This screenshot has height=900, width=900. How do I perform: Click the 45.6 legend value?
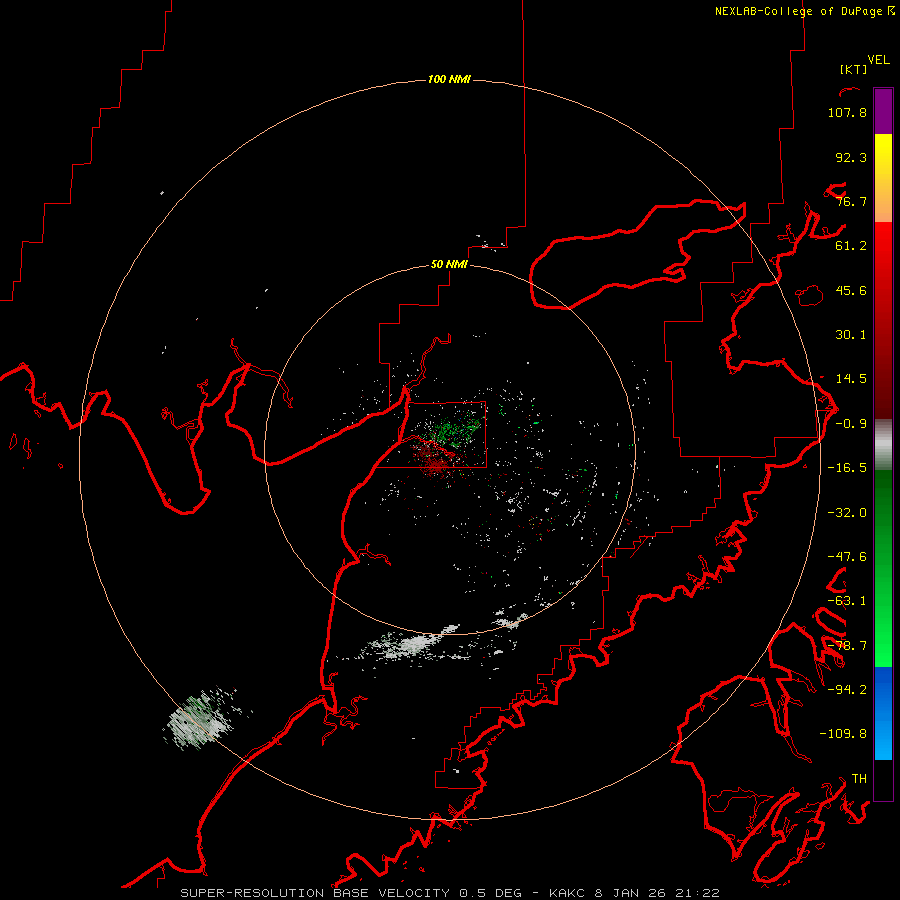tap(851, 290)
